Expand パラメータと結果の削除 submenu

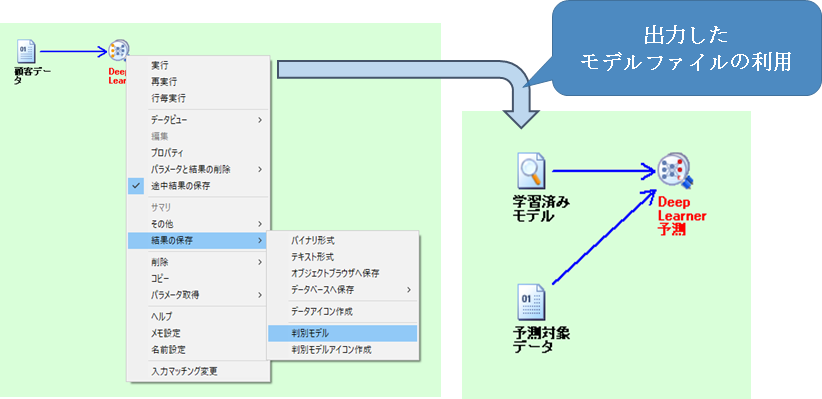point(199,169)
